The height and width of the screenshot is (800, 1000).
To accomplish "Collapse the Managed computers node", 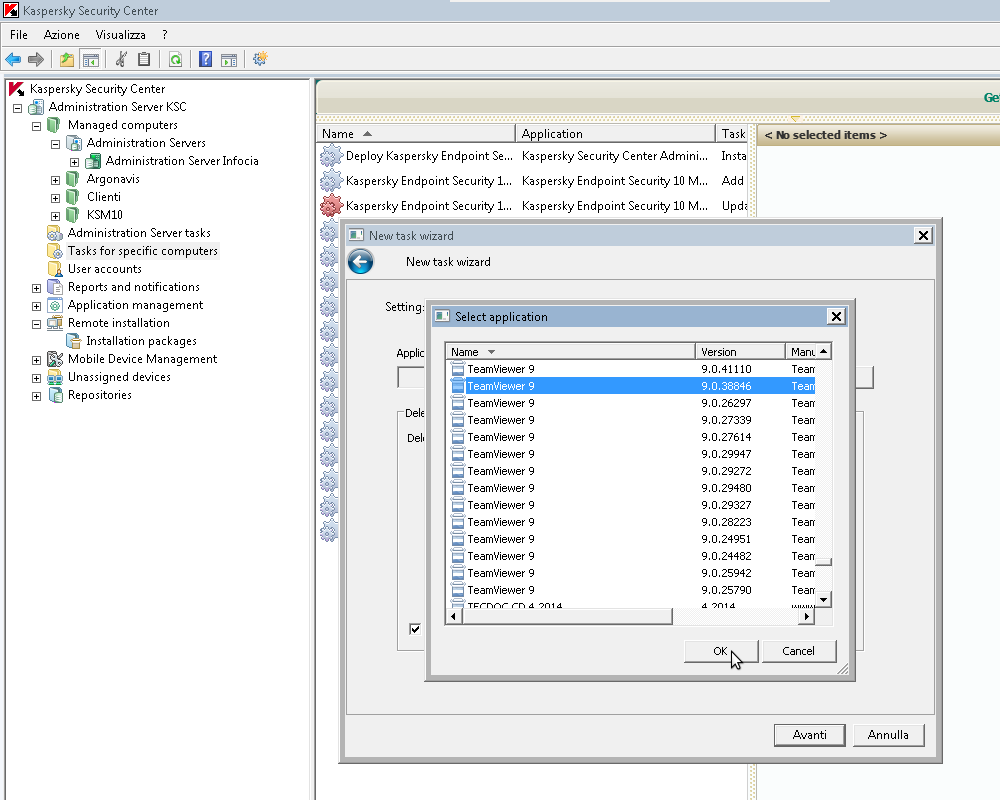I will (36, 126).
